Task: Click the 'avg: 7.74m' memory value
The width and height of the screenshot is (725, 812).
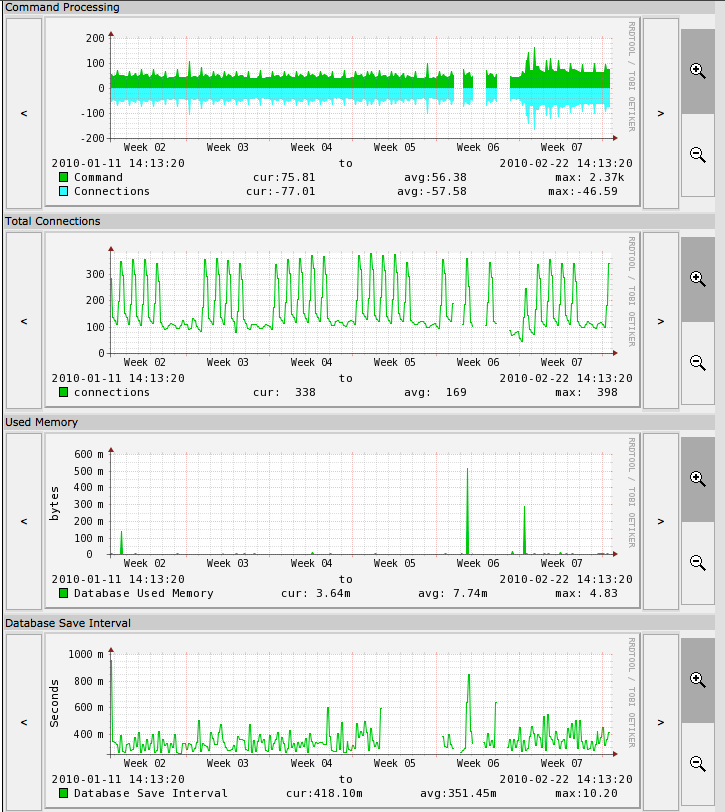Action: coord(453,593)
